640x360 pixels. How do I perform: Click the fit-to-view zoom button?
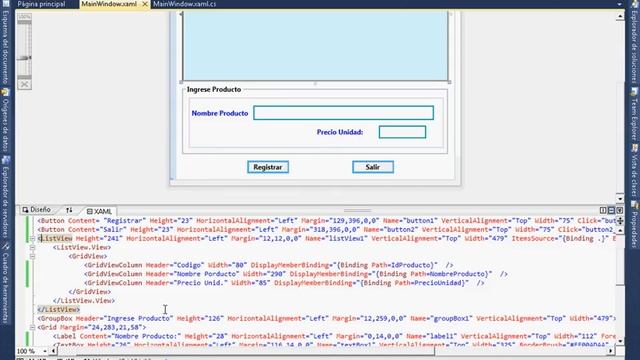tap(24, 84)
